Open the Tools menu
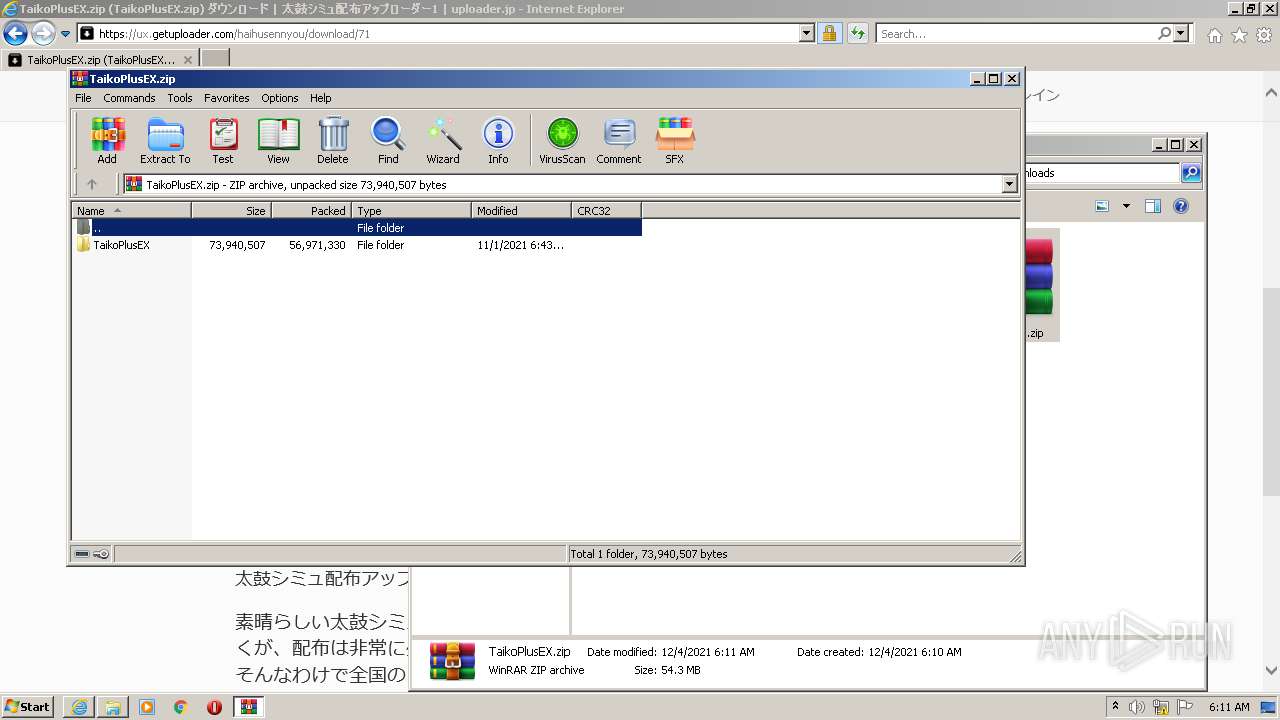This screenshot has height=720, width=1280. 180,98
